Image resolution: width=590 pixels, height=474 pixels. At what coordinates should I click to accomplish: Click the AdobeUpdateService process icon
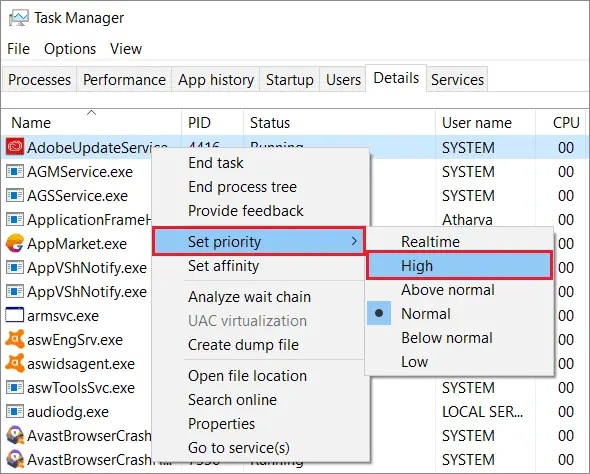coord(15,147)
